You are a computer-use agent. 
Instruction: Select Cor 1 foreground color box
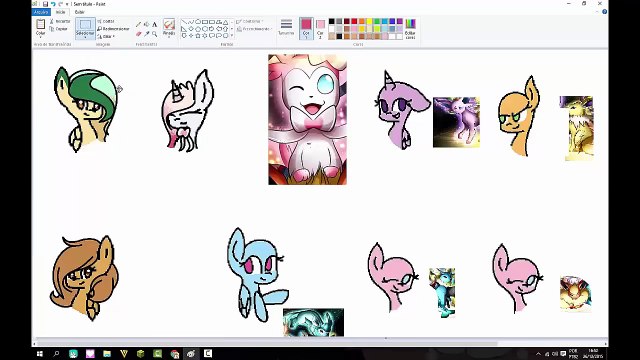[x=306, y=28]
